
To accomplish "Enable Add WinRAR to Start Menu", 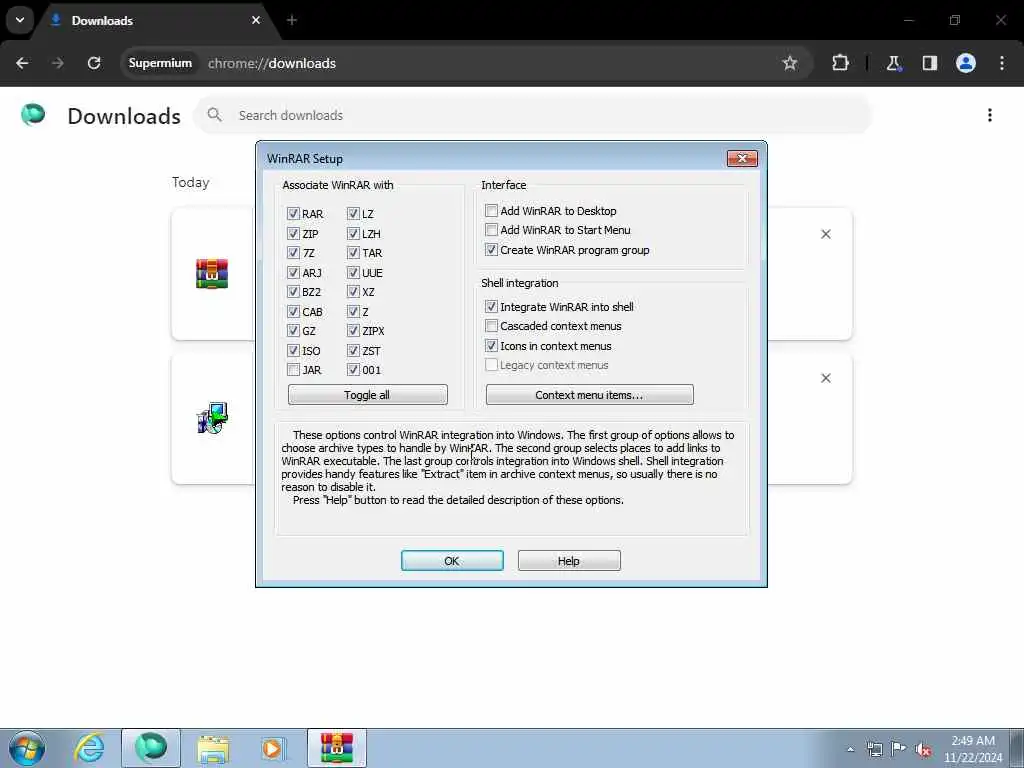I will pos(491,230).
